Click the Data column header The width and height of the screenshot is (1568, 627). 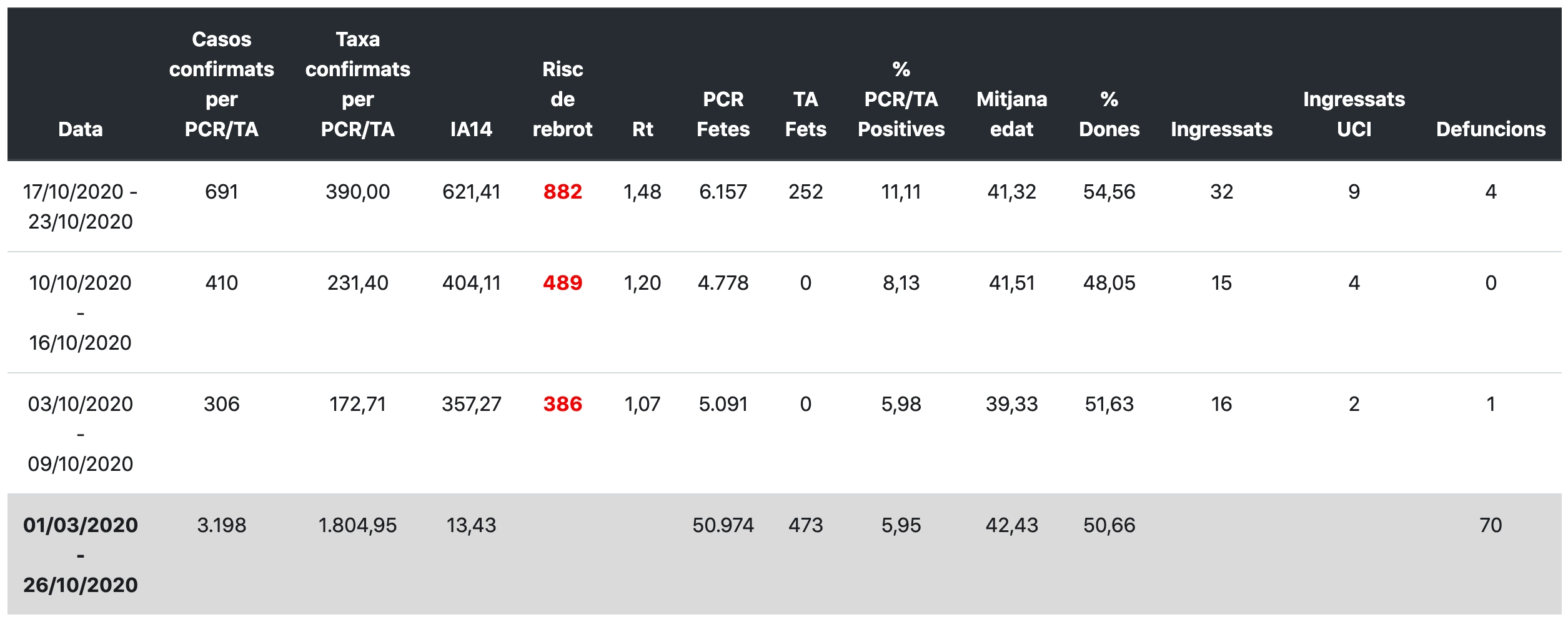80,129
